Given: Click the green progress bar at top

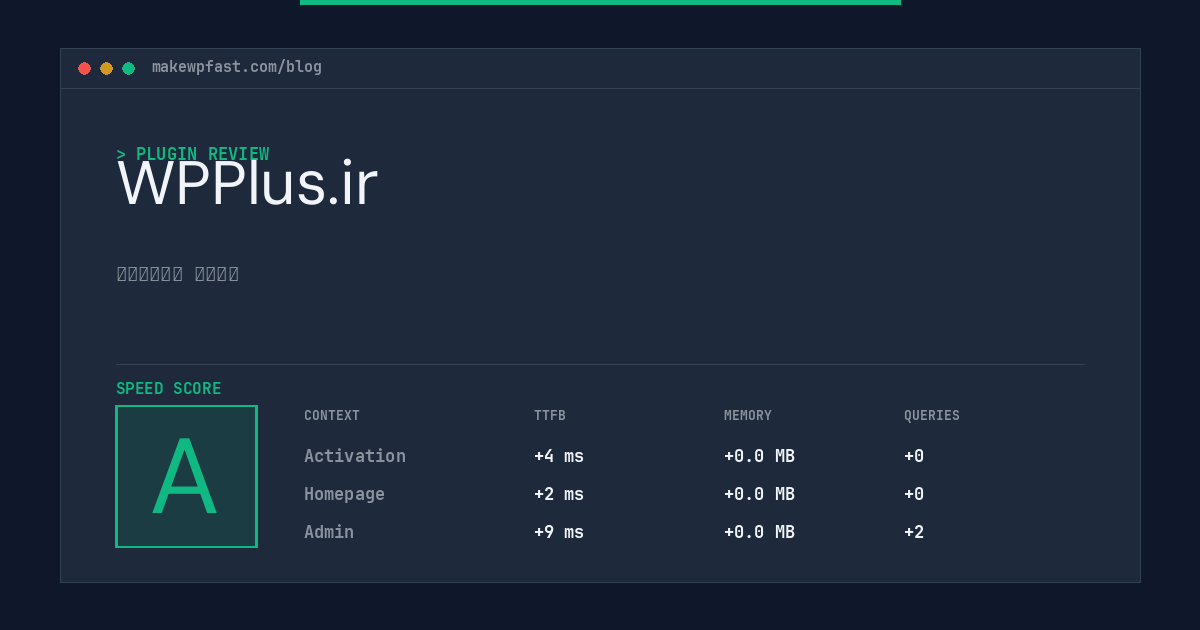Looking at the screenshot, I should [x=600, y=2].
